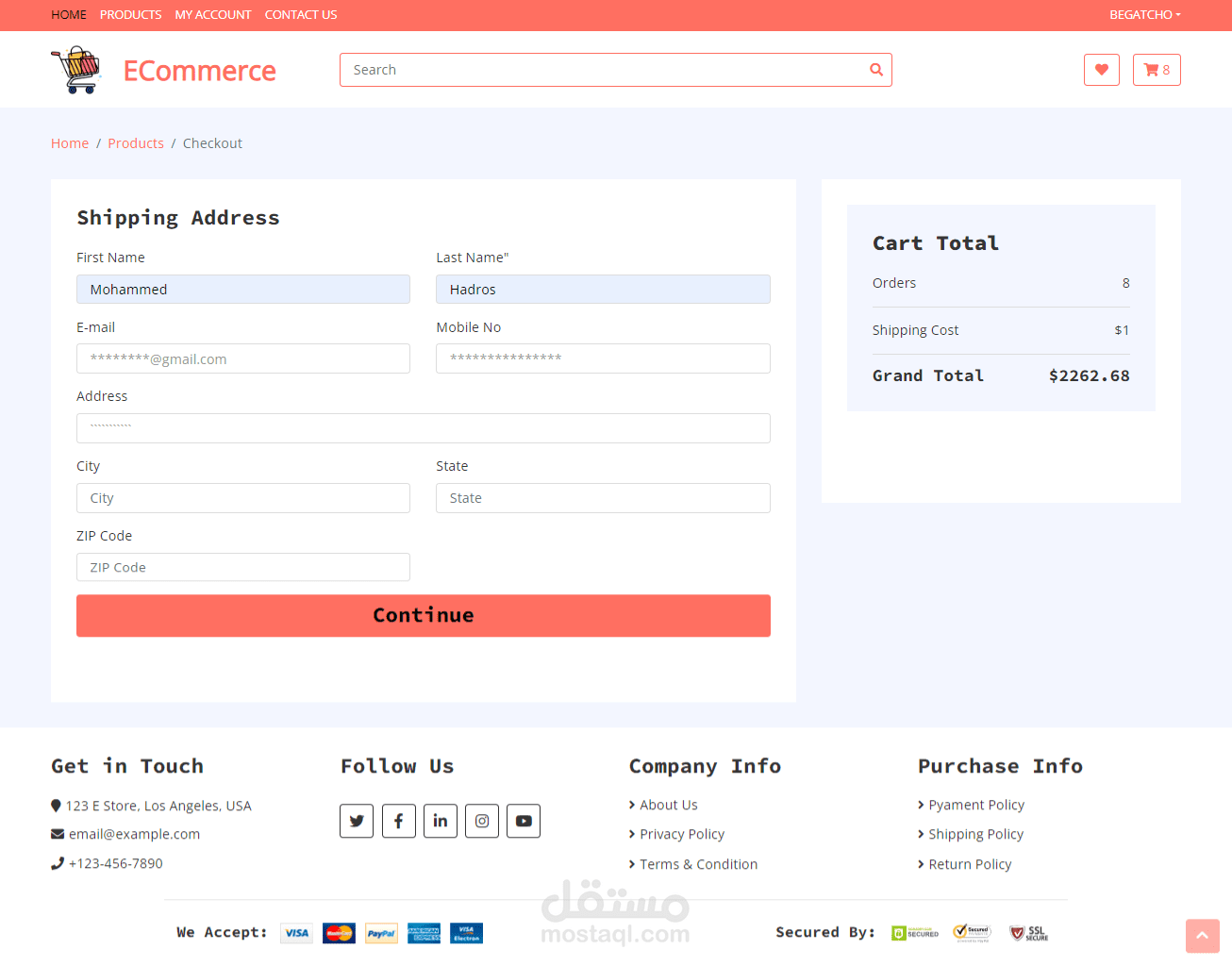Focus the Search input field

[x=604, y=70]
